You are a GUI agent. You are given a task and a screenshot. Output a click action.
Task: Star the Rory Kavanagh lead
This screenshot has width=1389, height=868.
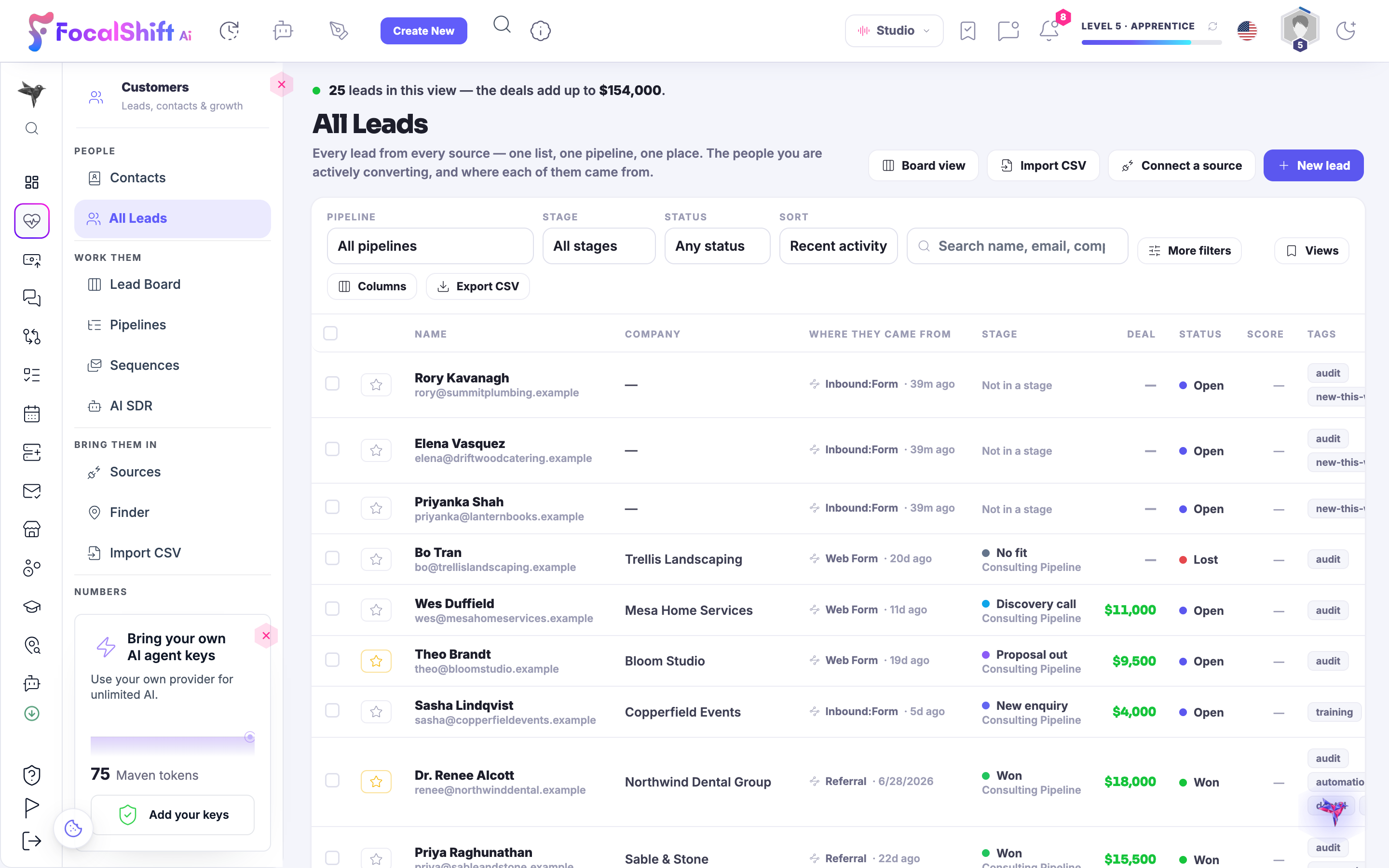click(x=376, y=385)
